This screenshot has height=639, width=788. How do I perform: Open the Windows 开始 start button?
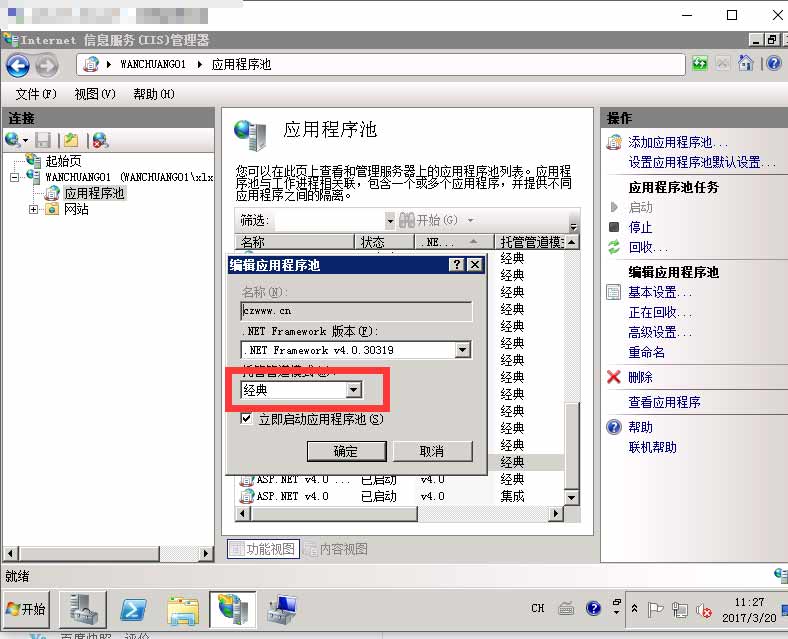click(26, 609)
